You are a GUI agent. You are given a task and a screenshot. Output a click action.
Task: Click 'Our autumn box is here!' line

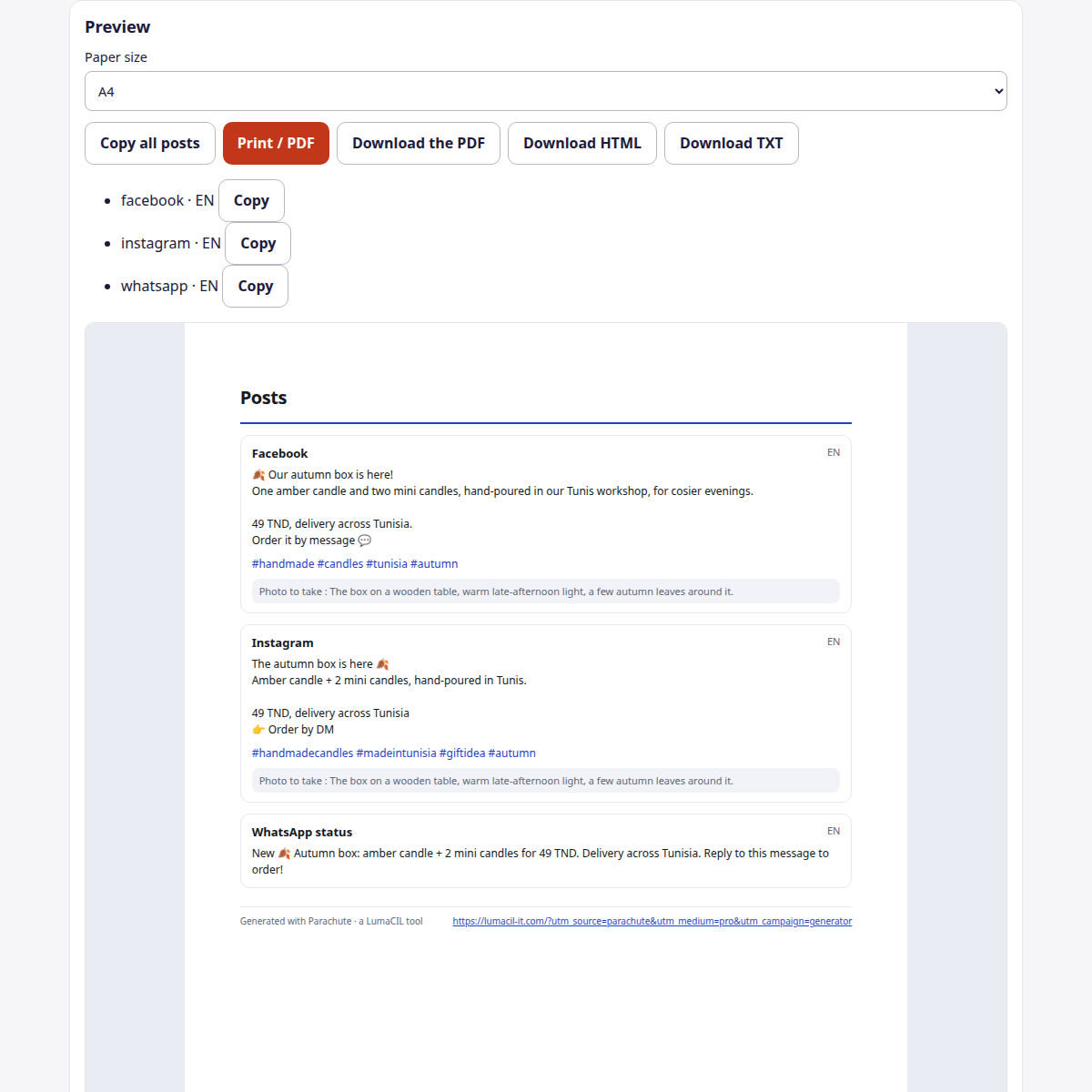323,474
